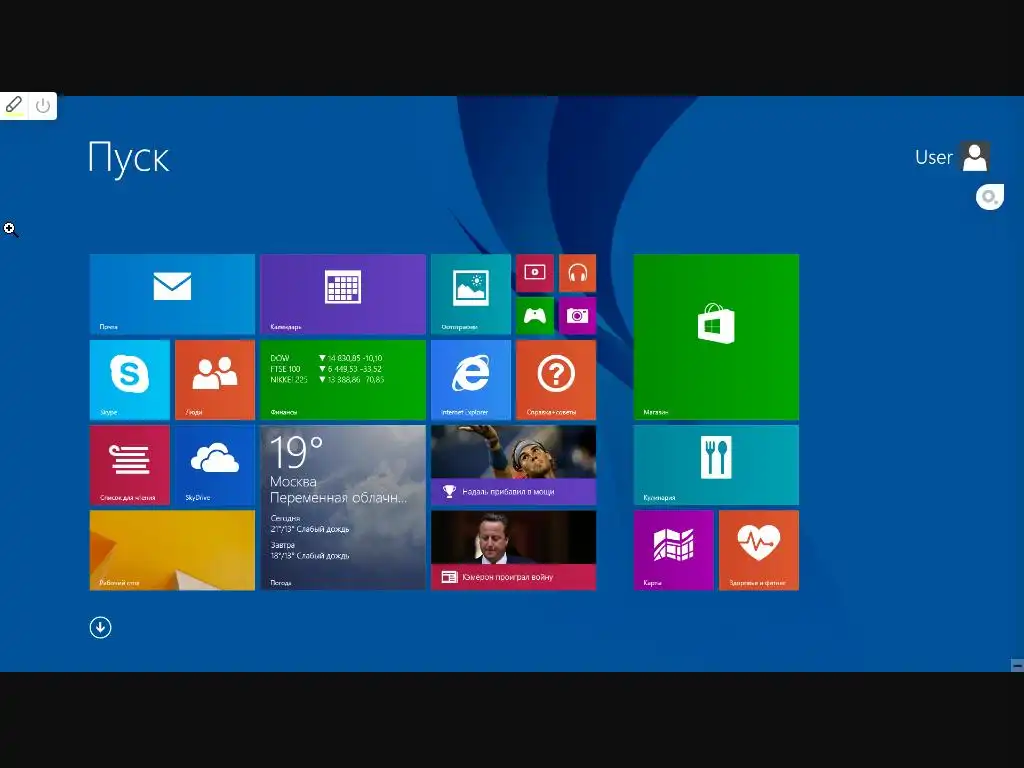Click the minus zoom button at bottom right

point(1017,665)
